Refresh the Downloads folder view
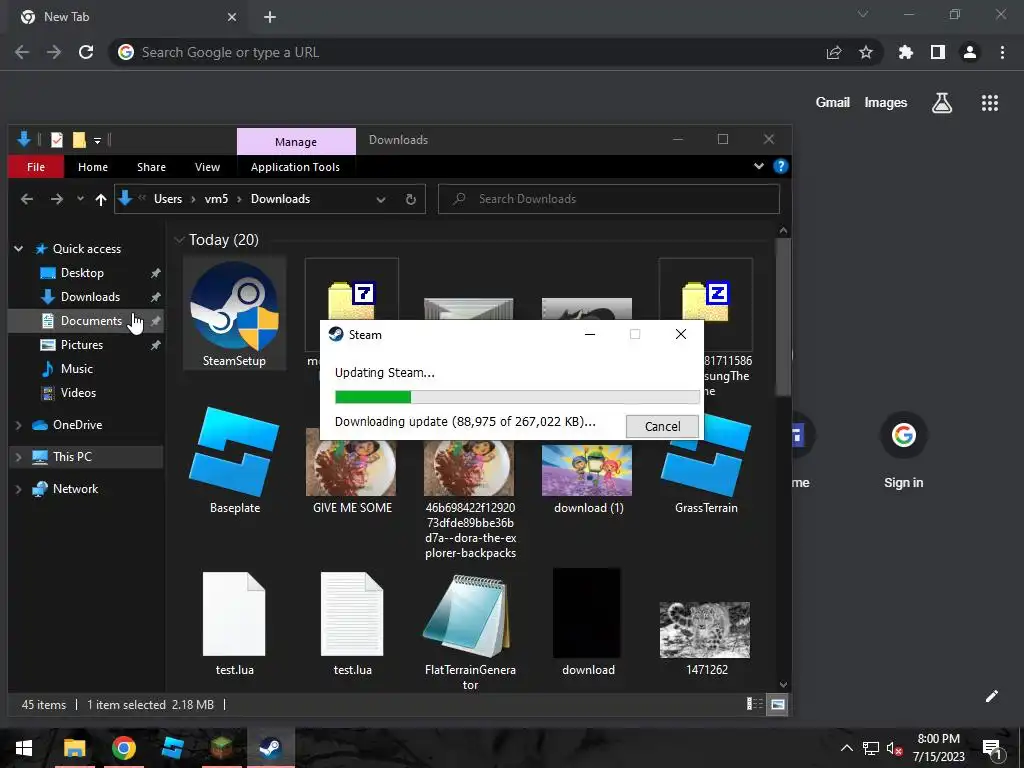The width and height of the screenshot is (1024, 768). pyautogui.click(x=411, y=200)
